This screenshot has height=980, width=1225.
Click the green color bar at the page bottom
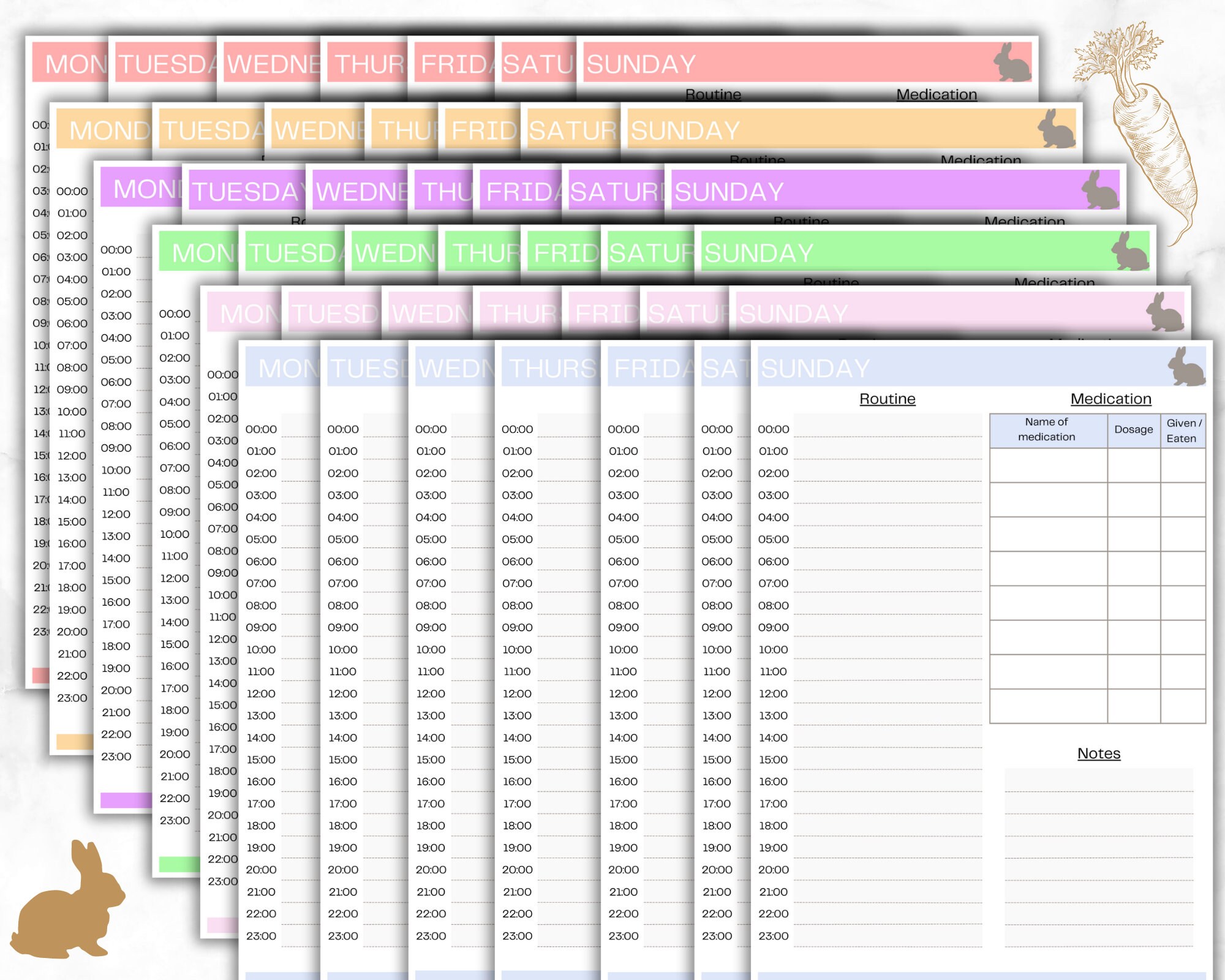tap(178, 864)
